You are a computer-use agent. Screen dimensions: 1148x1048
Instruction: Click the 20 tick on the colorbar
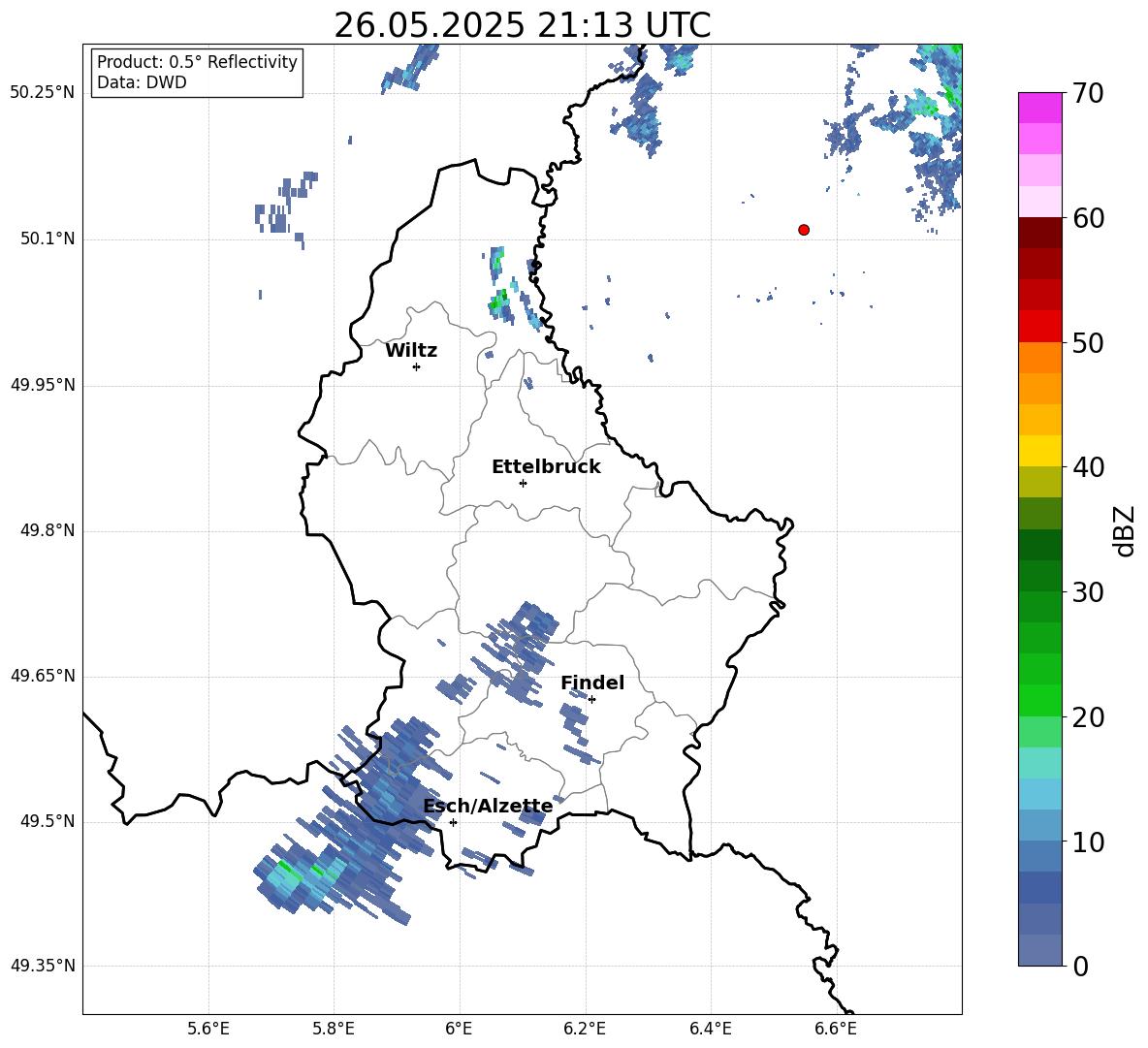1088,717
